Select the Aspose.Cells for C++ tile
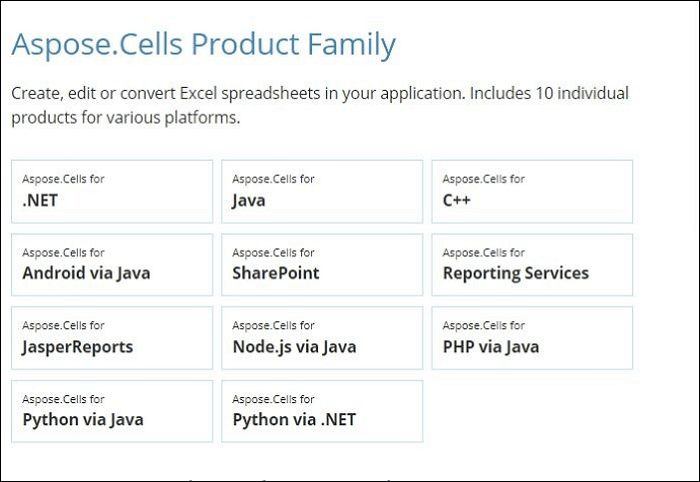Image resolution: width=700 pixels, height=482 pixels. [x=532, y=191]
